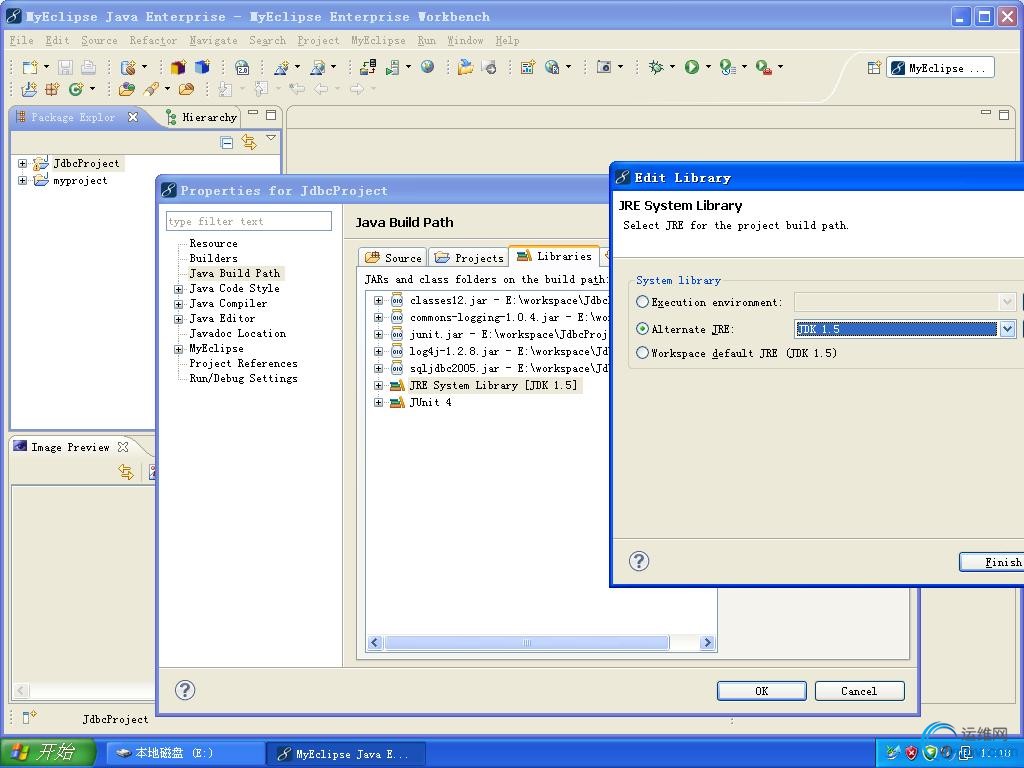Click the libraries list horizontal scrollbar

click(527, 643)
